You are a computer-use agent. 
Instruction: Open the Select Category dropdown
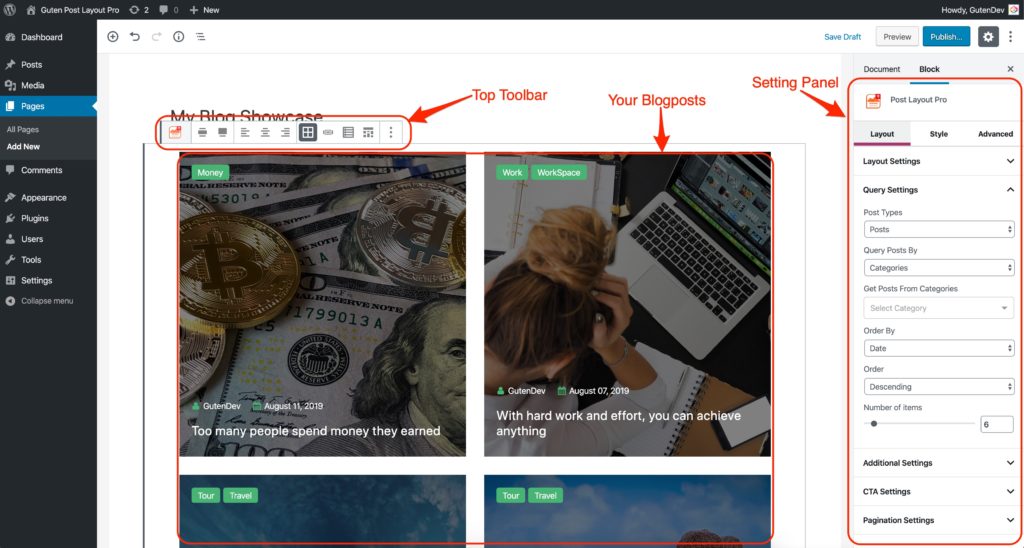pos(938,308)
